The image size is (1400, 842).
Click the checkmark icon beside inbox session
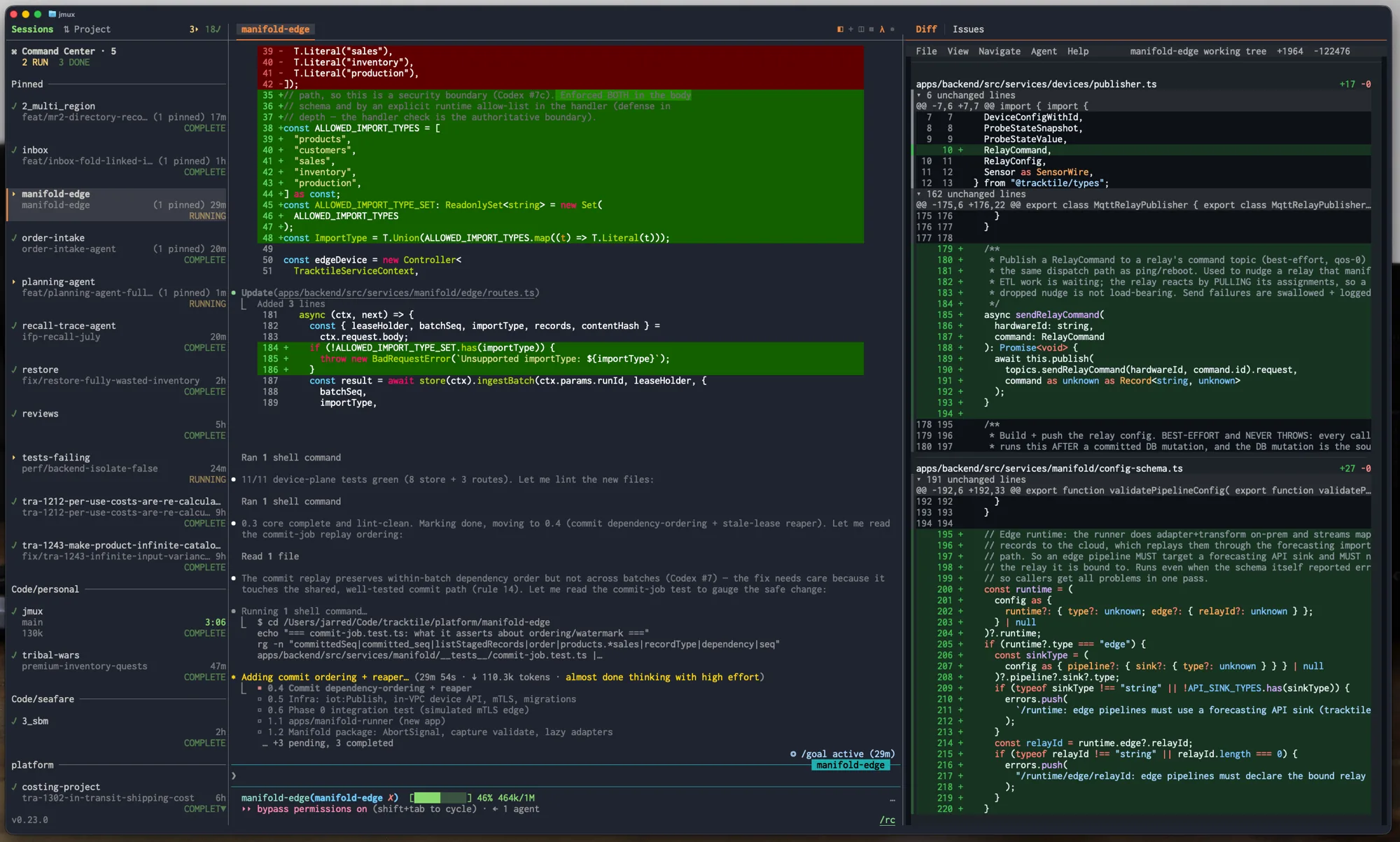(x=14, y=150)
